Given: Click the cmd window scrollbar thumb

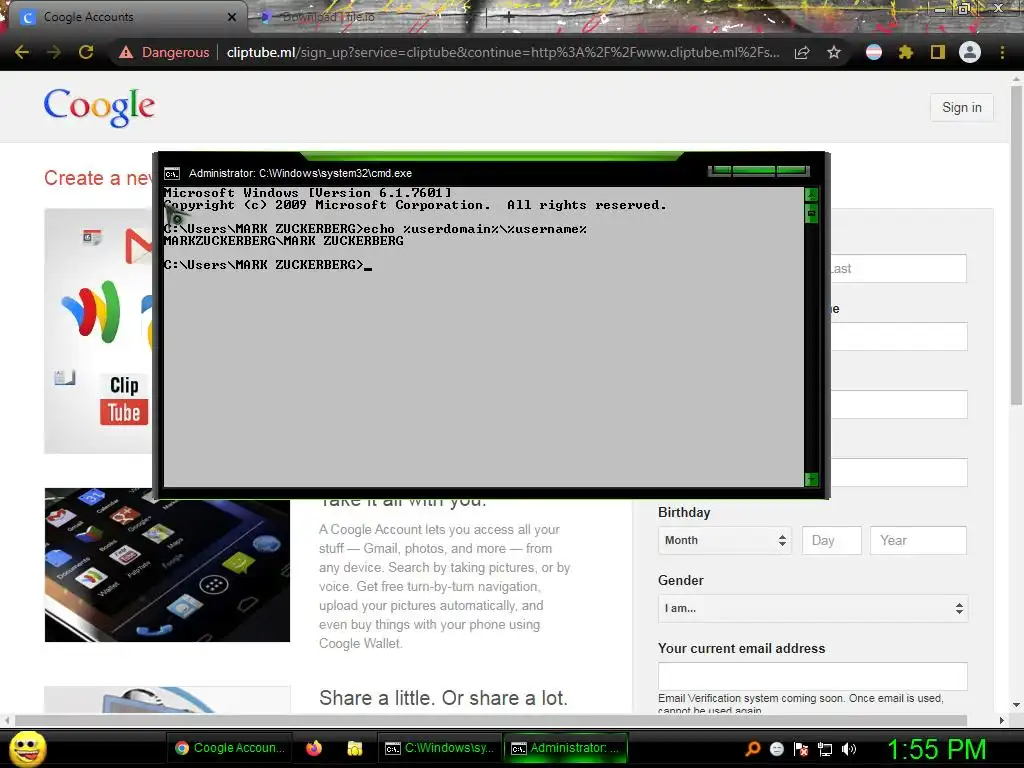Looking at the screenshot, I should (811, 214).
